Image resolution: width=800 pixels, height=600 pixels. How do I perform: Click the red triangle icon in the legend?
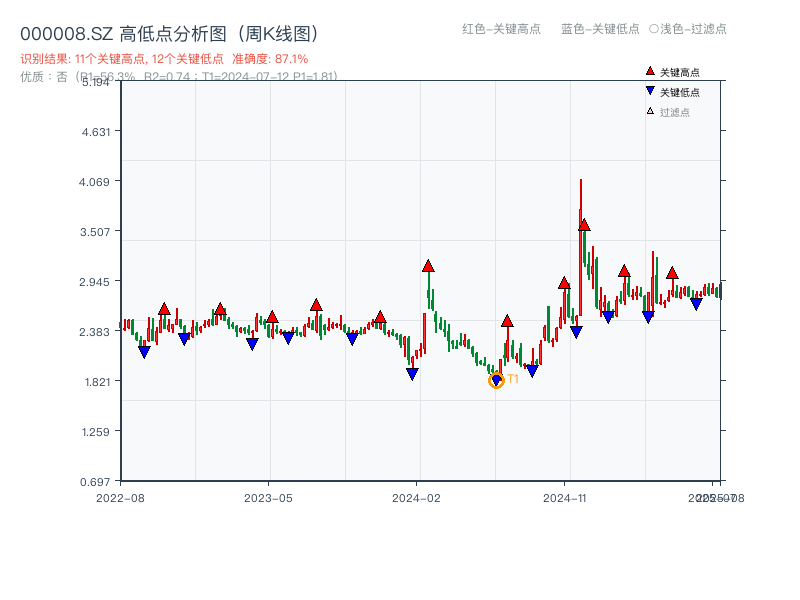[650, 72]
